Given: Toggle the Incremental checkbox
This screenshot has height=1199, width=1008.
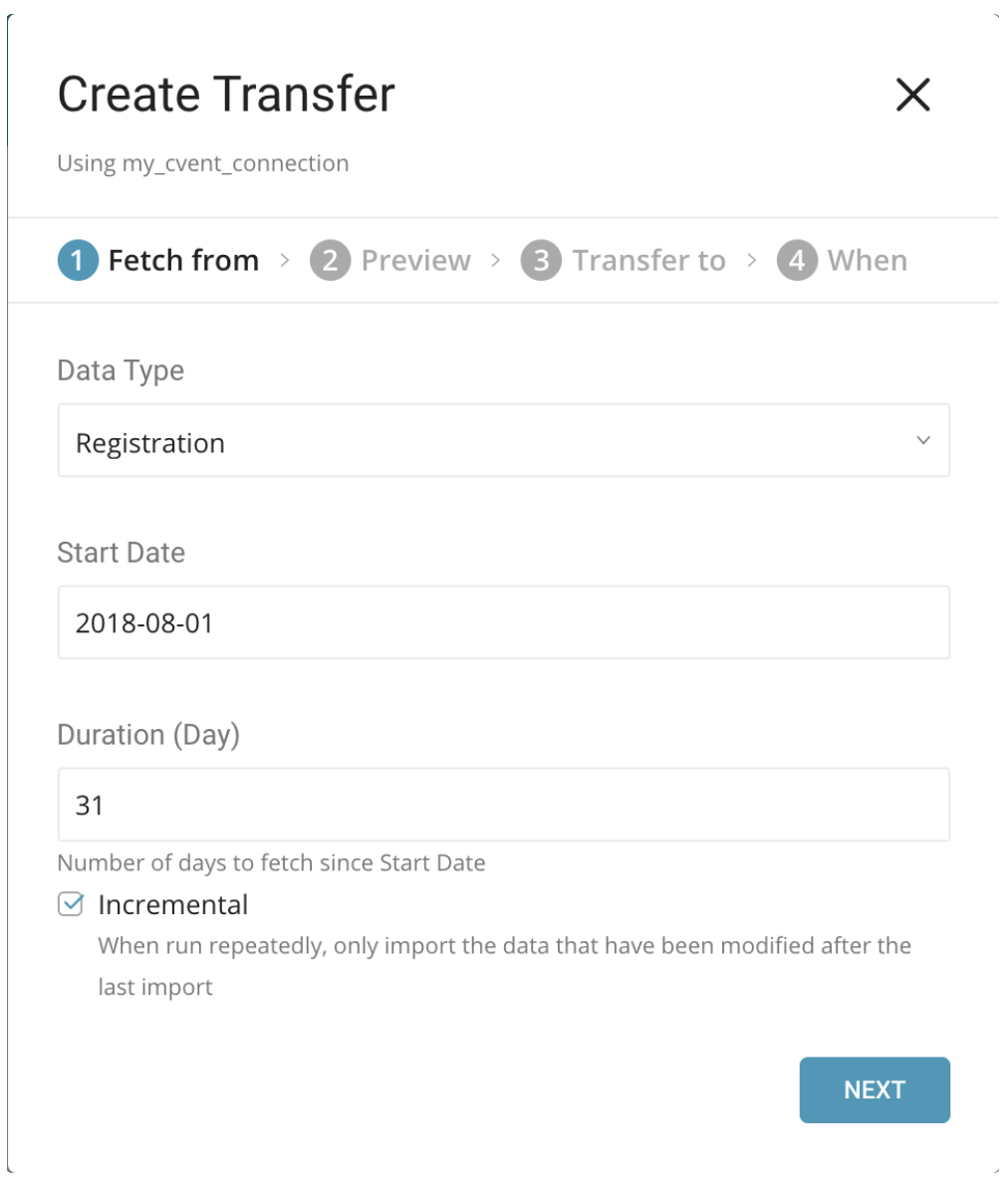Looking at the screenshot, I should click(71, 904).
